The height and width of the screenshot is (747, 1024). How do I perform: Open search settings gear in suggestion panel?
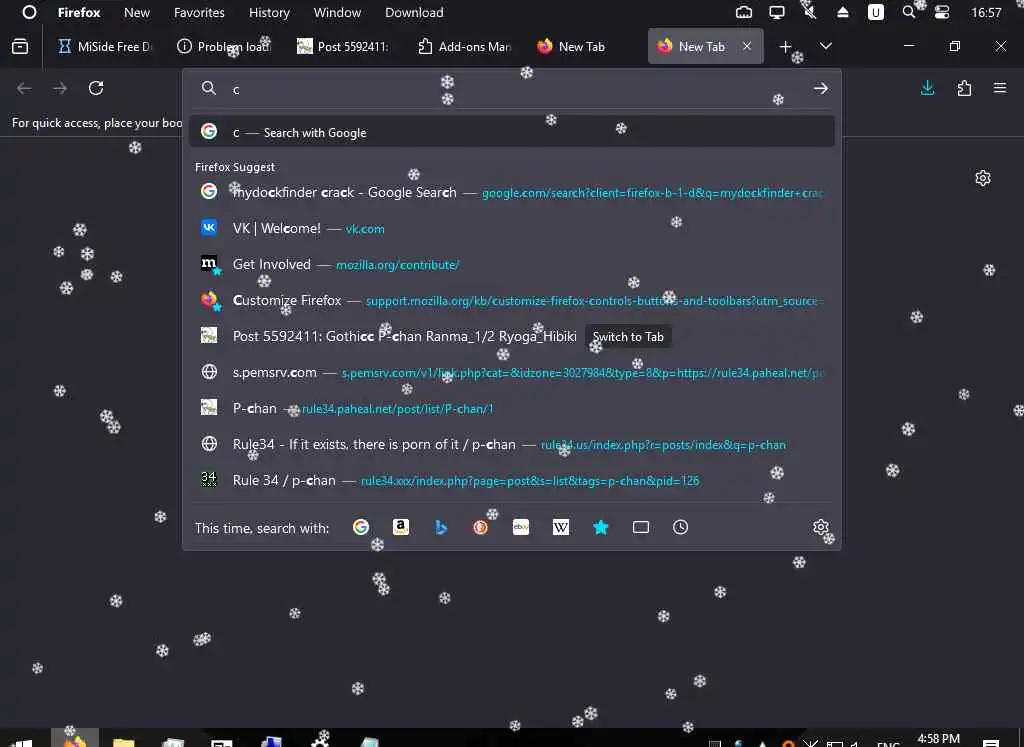821,527
